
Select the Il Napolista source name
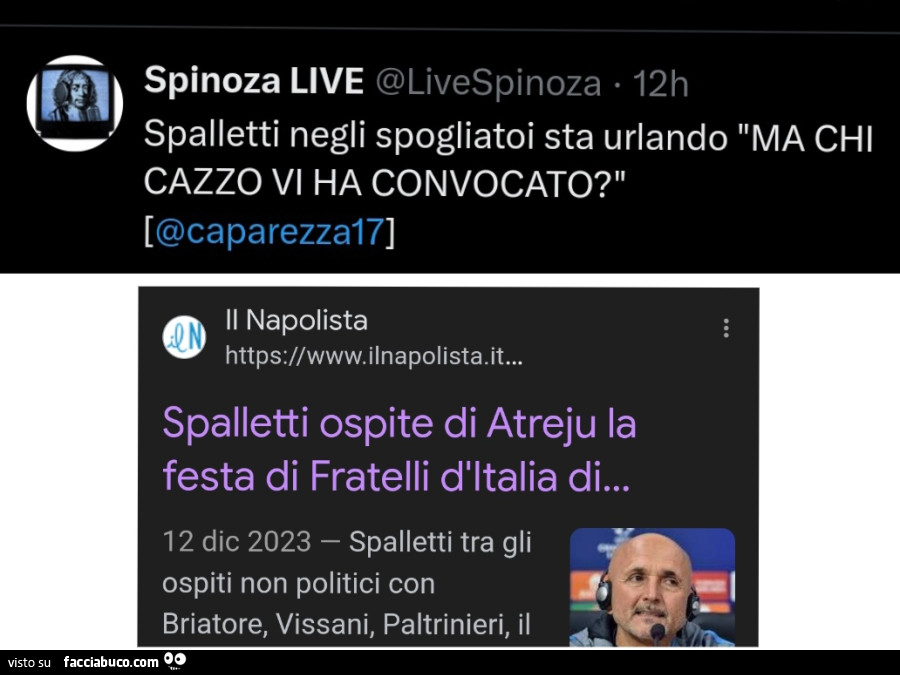tap(297, 320)
